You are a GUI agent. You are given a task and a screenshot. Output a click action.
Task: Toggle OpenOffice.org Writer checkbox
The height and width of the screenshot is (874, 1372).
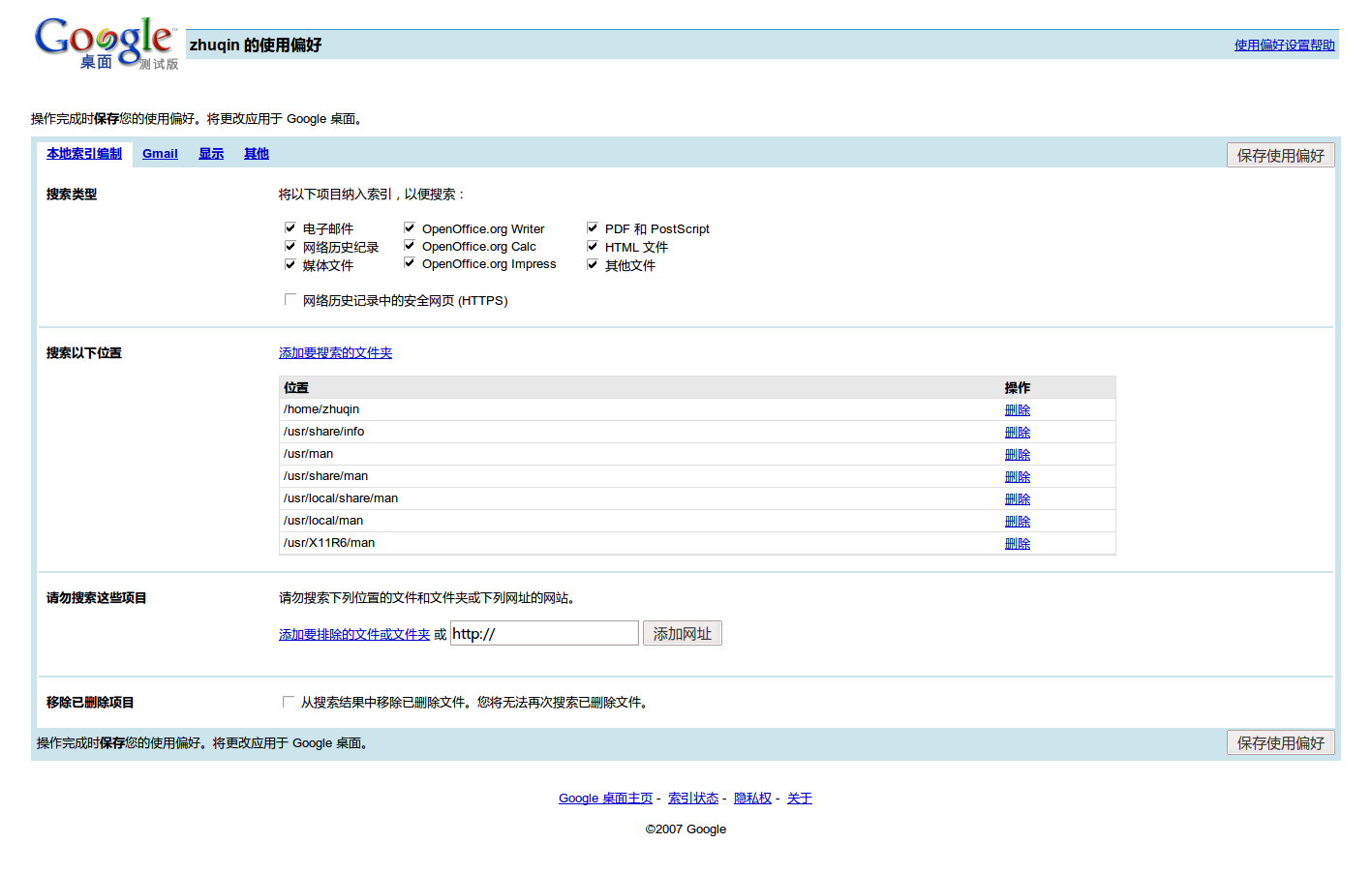click(410, 228)
